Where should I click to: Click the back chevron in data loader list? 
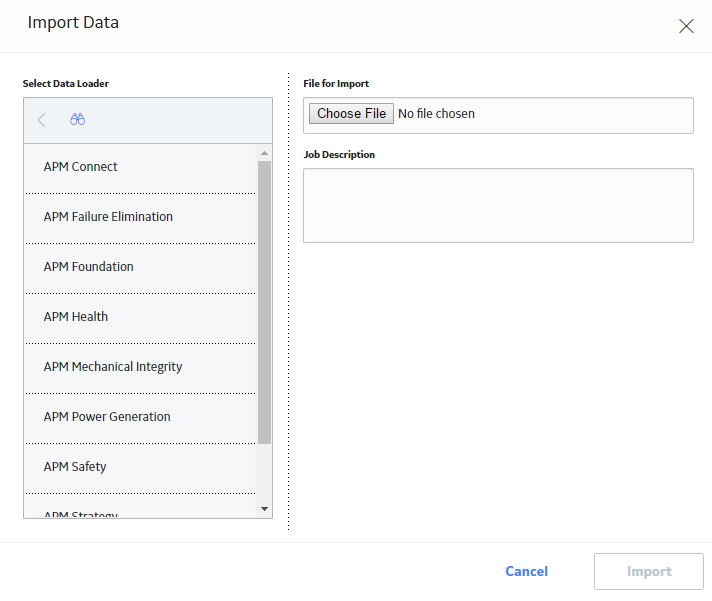tap(42, 120)
